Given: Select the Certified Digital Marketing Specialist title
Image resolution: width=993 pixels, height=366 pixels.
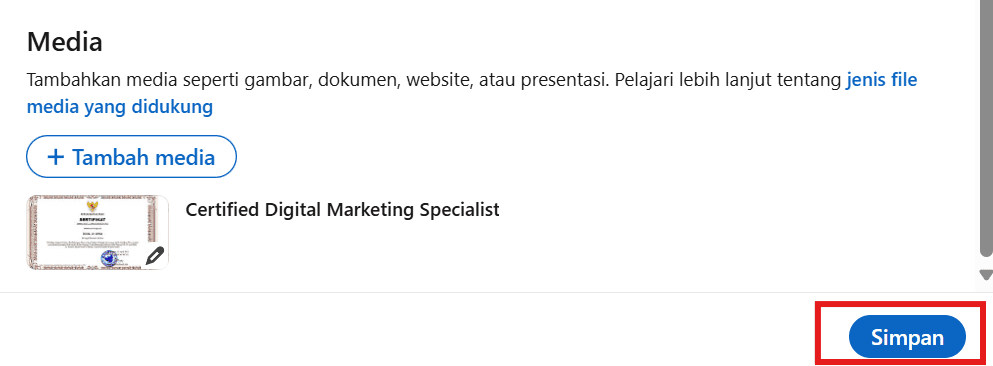Looking at the screenshot, I should point(342,210).
